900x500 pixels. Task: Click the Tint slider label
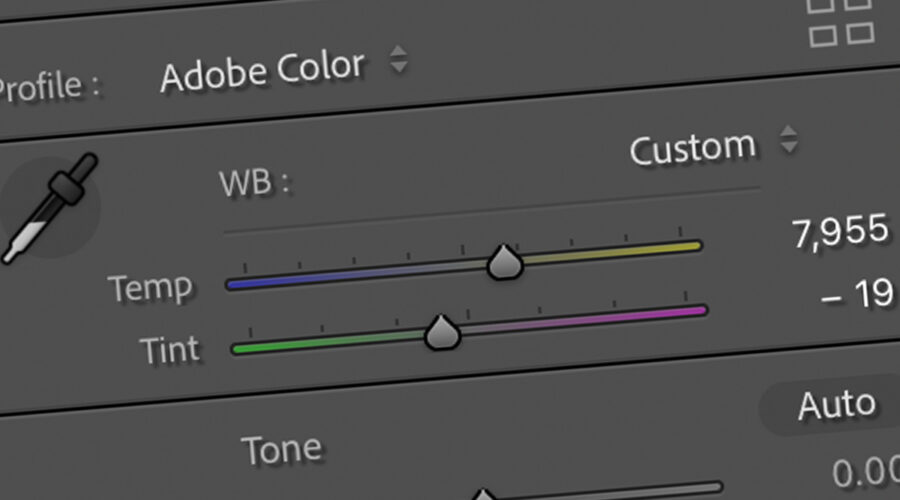(169, 351)
